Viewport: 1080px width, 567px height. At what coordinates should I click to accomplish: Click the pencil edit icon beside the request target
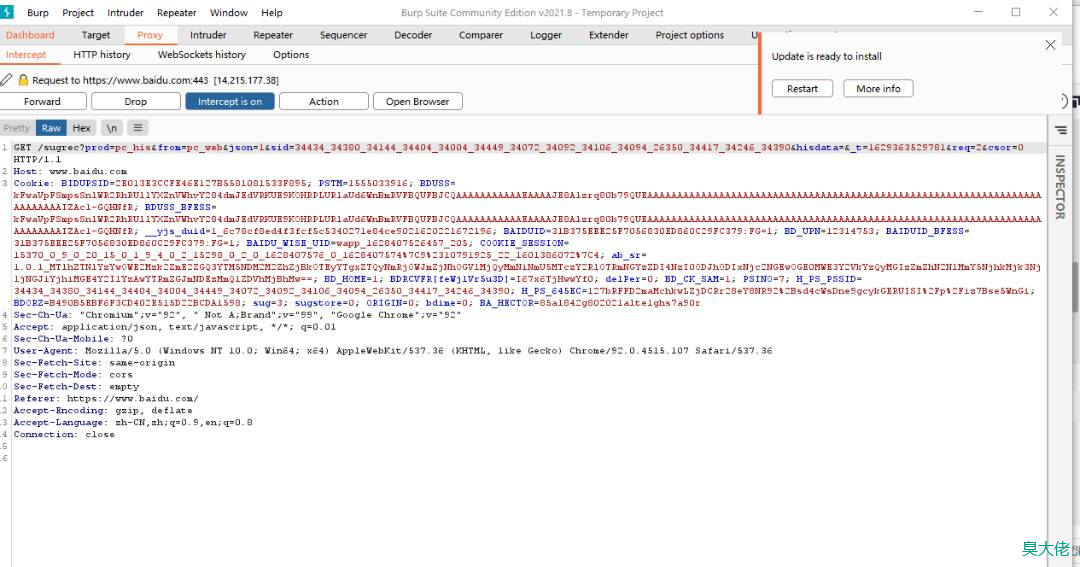(x=6, y=80)
